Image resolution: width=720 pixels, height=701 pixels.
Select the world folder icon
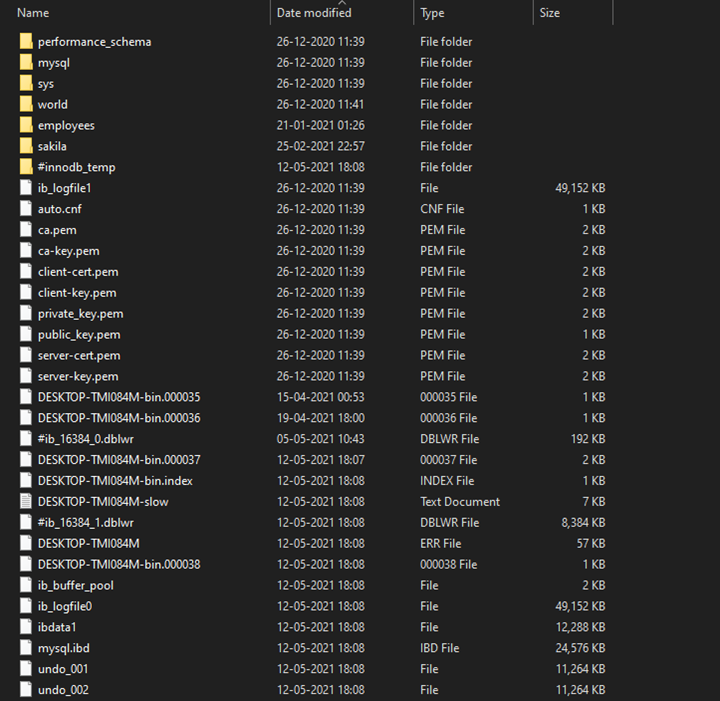[26, 104]
